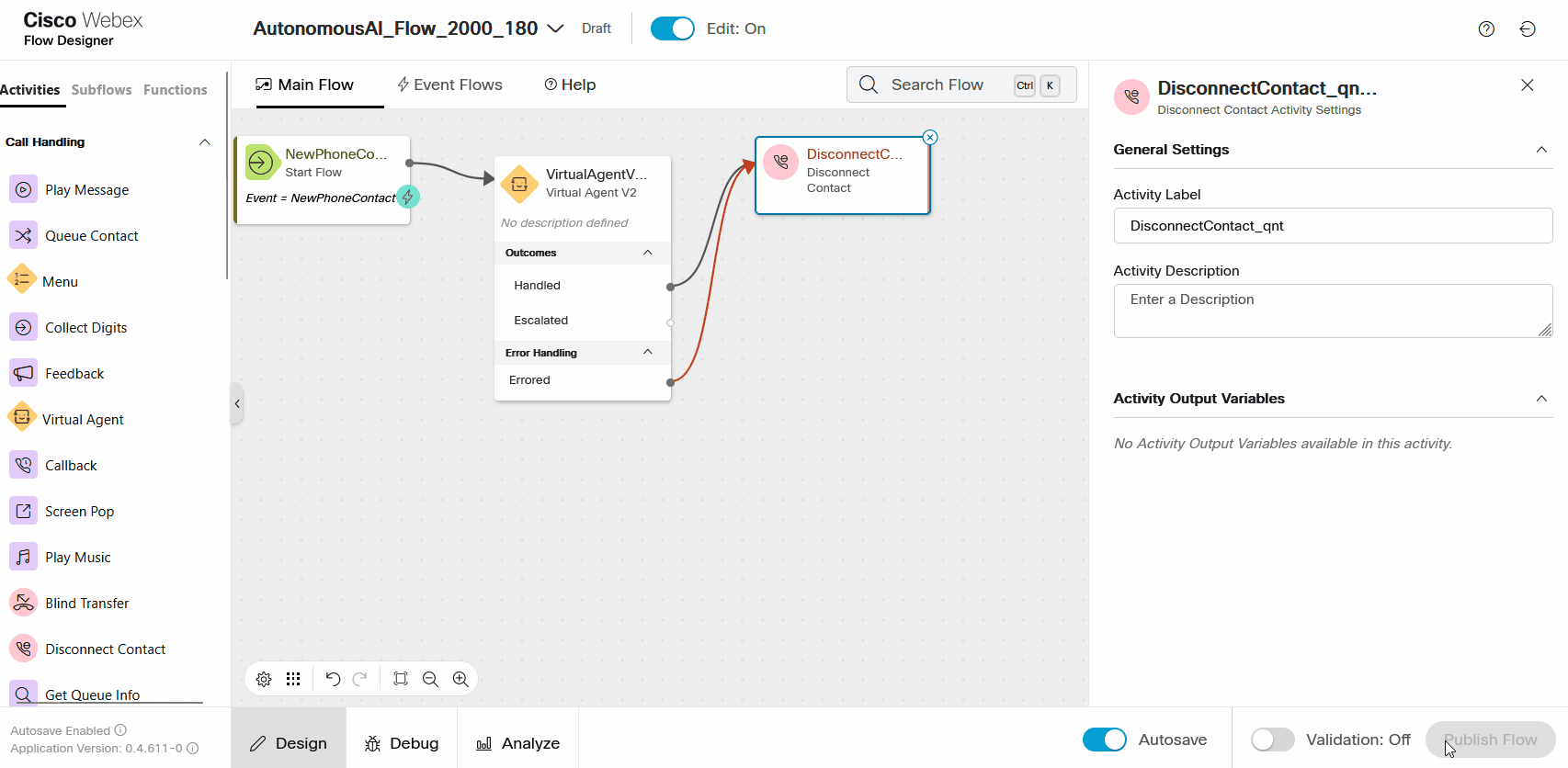The width and height of the screenshot is (1568, 768).
Task: Open canvas settings gear icon
Action: point(264,679)
